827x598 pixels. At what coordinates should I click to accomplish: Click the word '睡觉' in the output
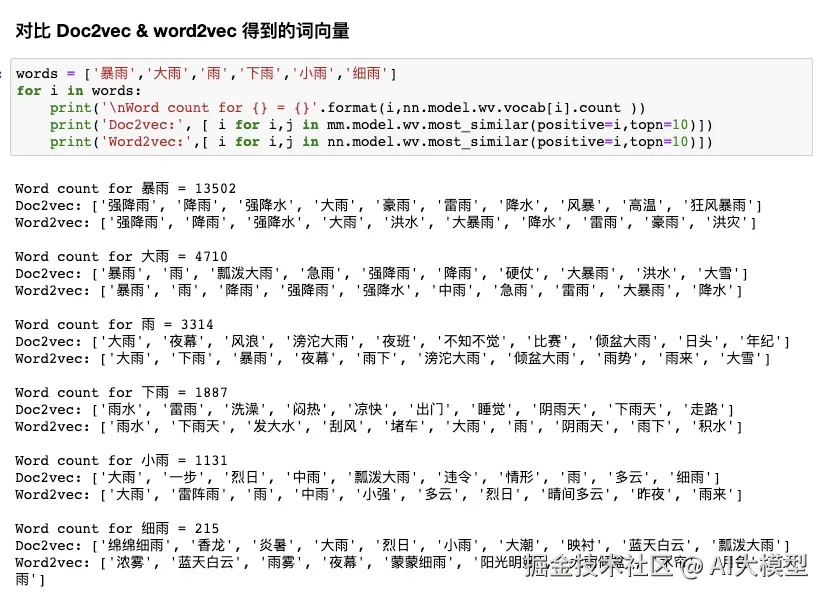point(492,409)
